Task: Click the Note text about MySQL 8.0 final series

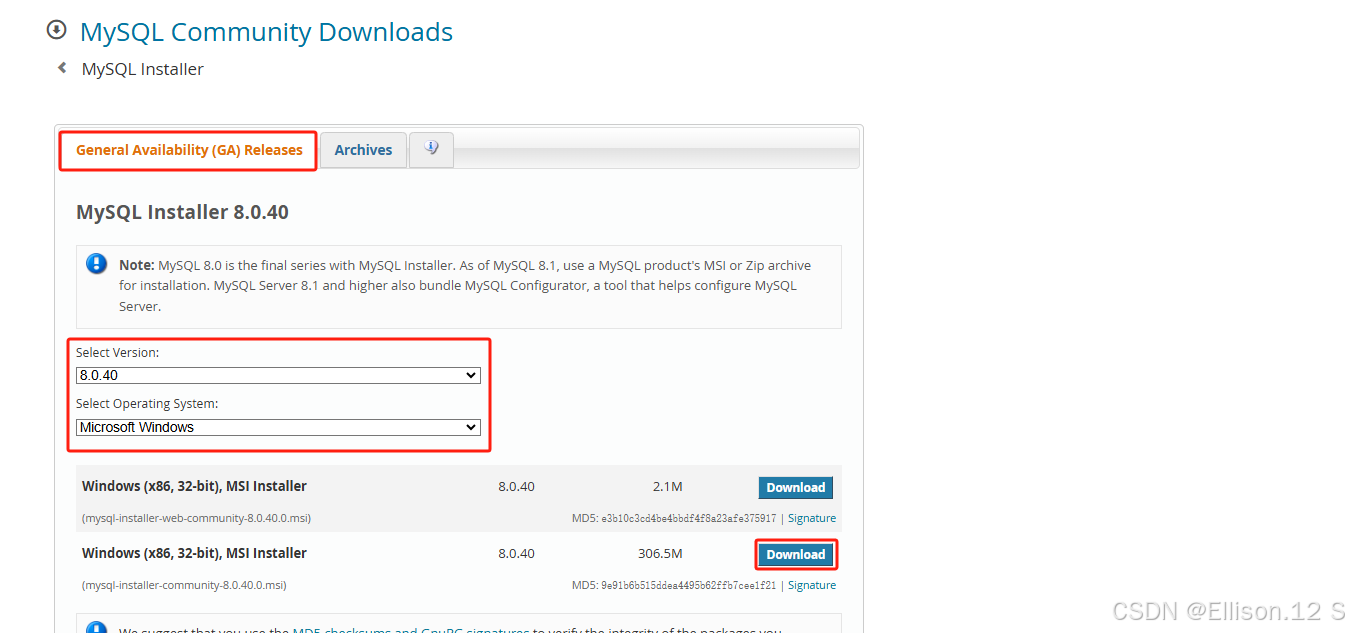Action: click(465, 286)
